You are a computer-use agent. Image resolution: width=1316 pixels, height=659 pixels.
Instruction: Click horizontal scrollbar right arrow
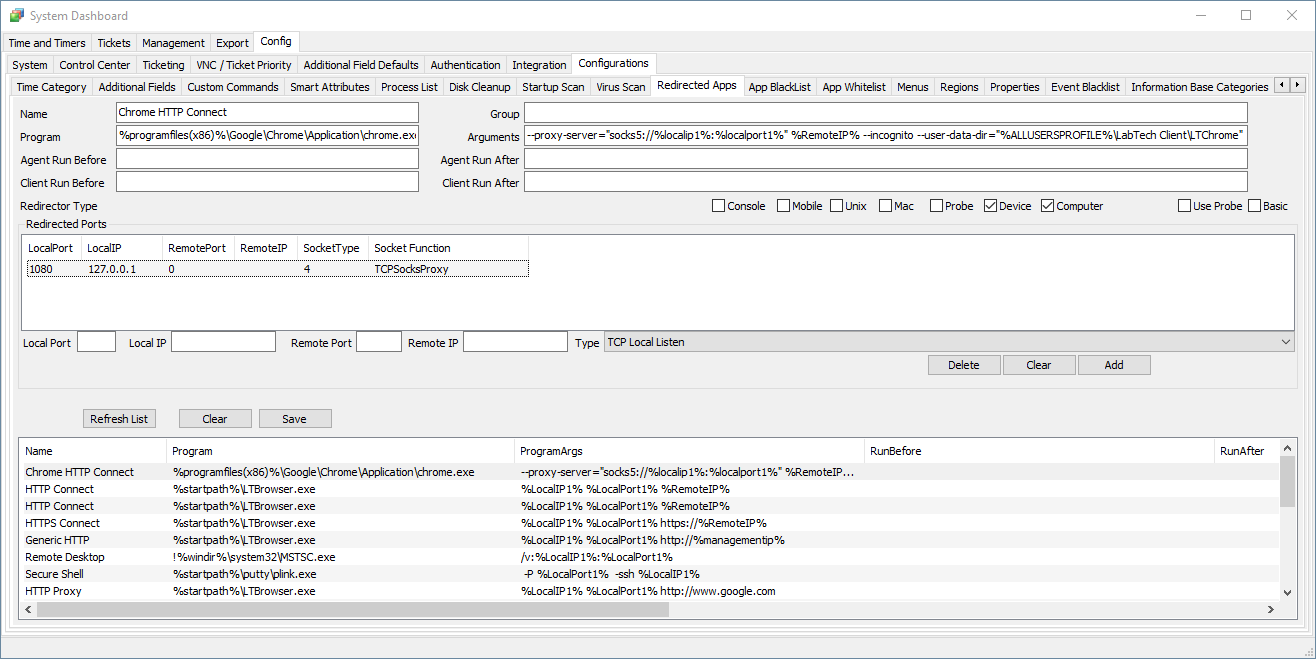tap(1271, 609)
